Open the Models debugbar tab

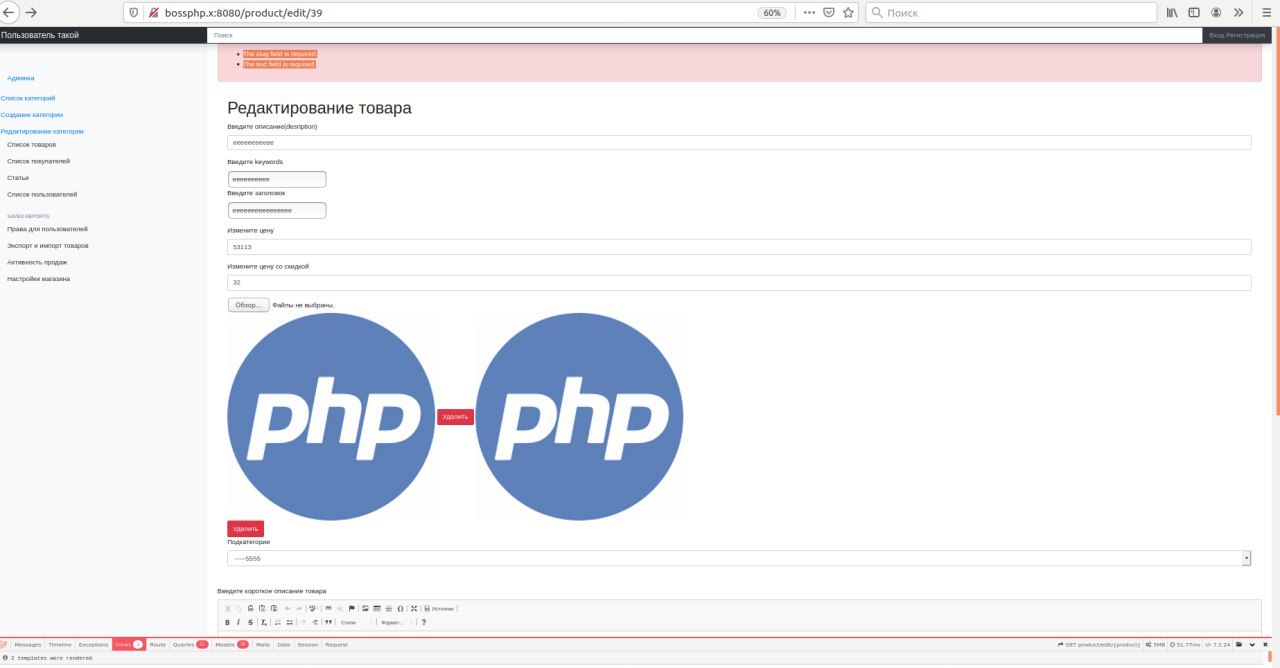(232, 645)
